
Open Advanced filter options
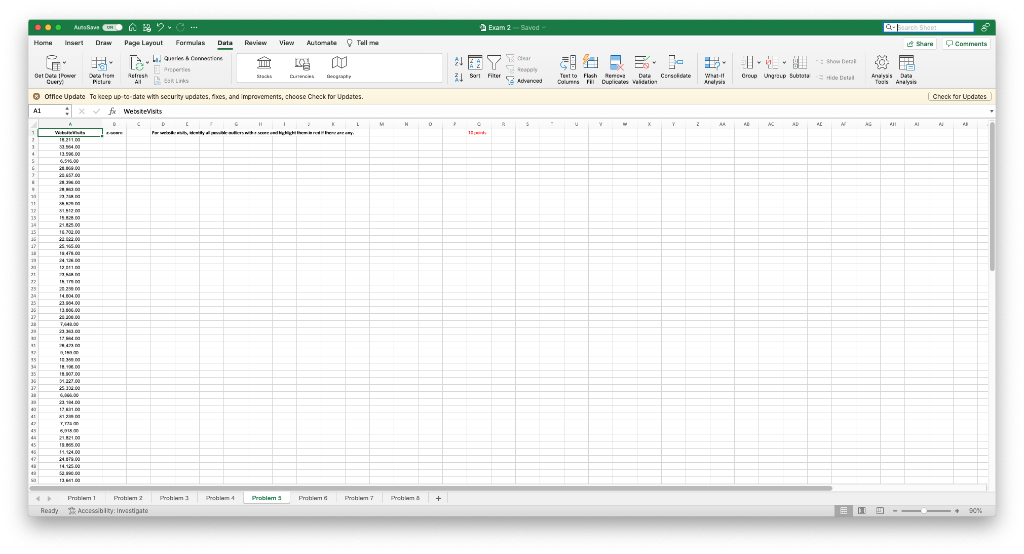point(524,81)
